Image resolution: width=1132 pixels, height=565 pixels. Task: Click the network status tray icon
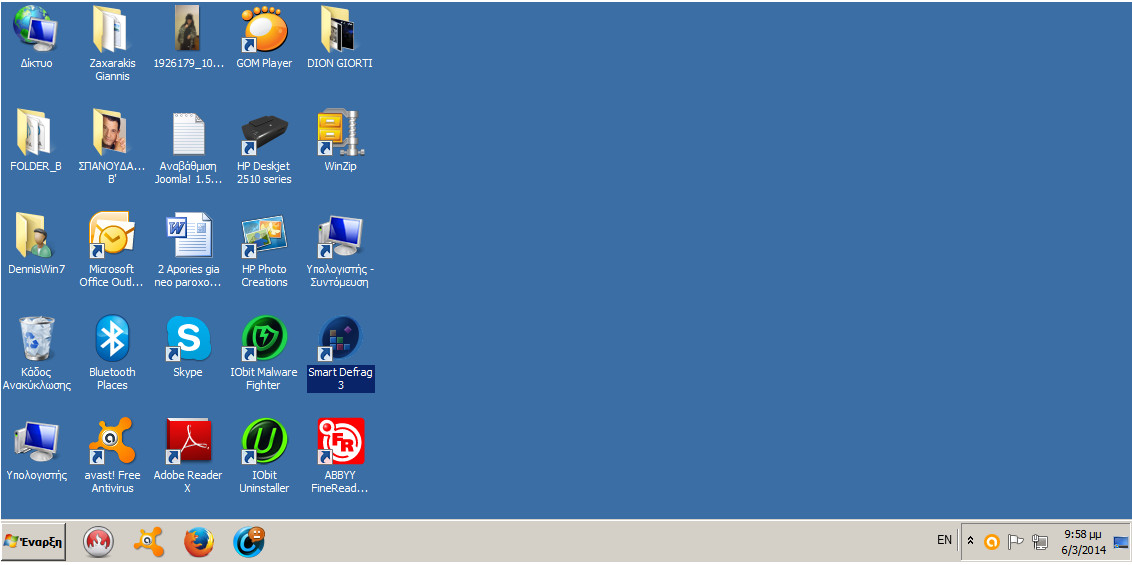[1040, 541]
